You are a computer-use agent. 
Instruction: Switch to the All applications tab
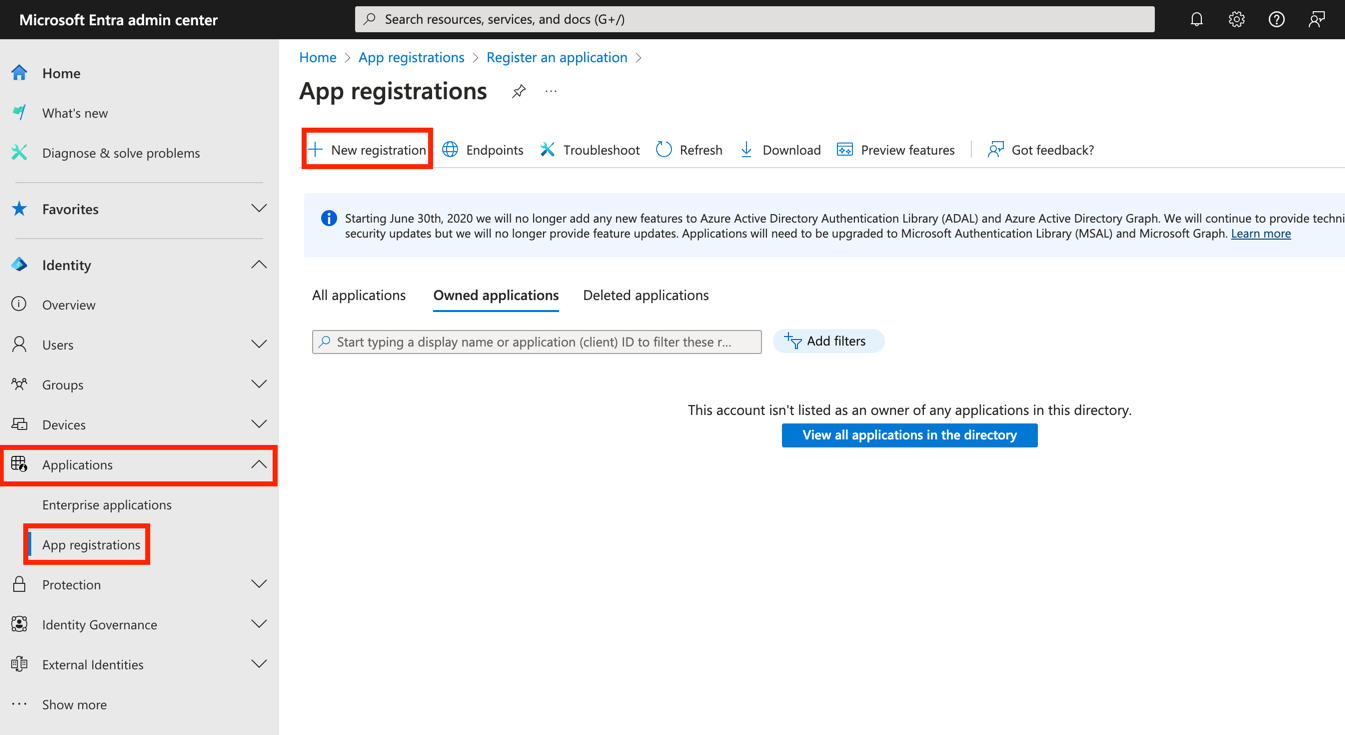pyautogui.click(x=359, y=295)
